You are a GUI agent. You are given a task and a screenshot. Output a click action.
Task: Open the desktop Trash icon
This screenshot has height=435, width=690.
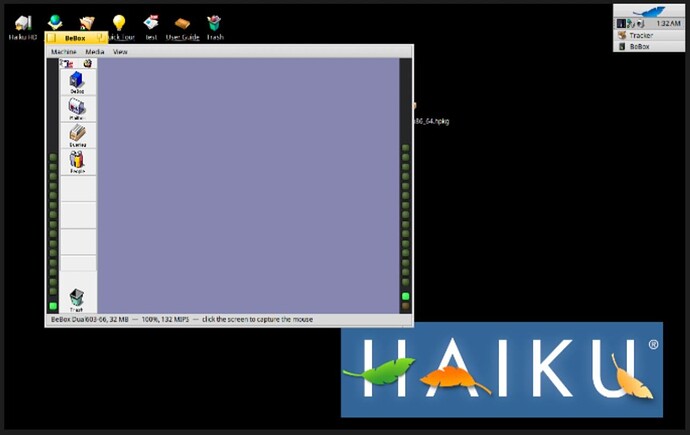tap(214, 23)
